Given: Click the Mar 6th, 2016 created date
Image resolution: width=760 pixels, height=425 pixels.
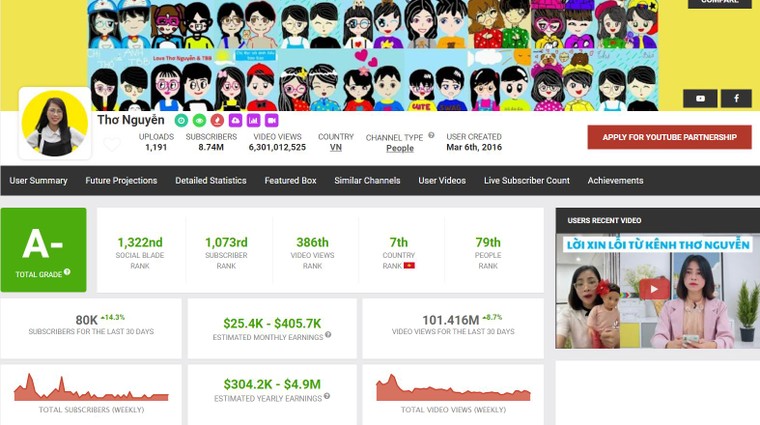Looking at the screenshot, I should click(474, 147).
